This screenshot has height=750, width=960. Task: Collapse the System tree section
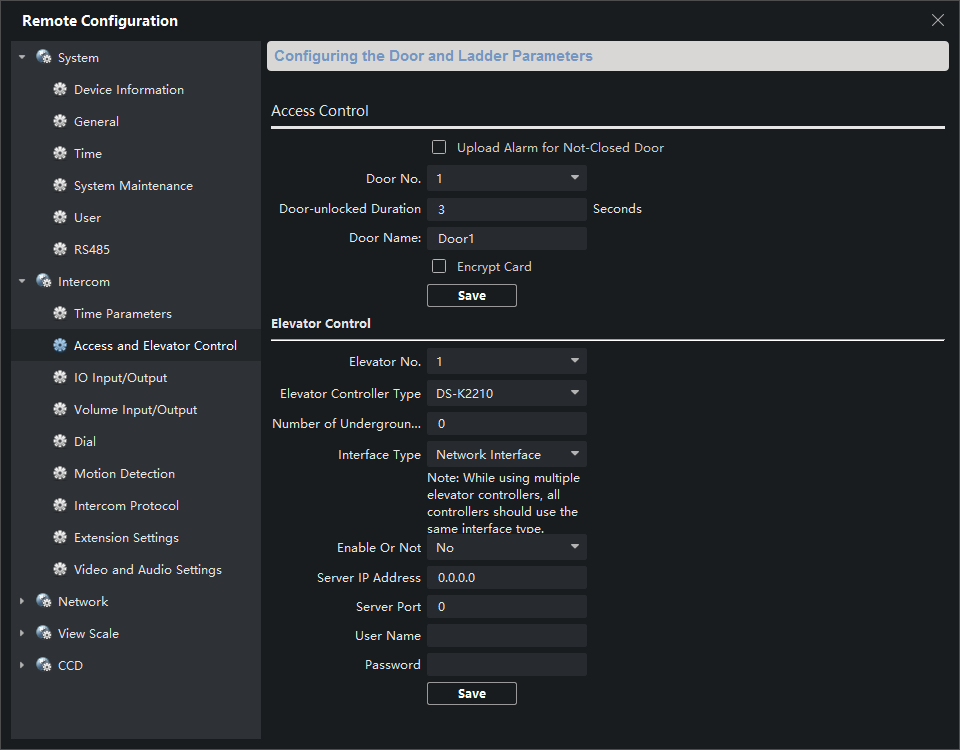click(x=23, y=58)
